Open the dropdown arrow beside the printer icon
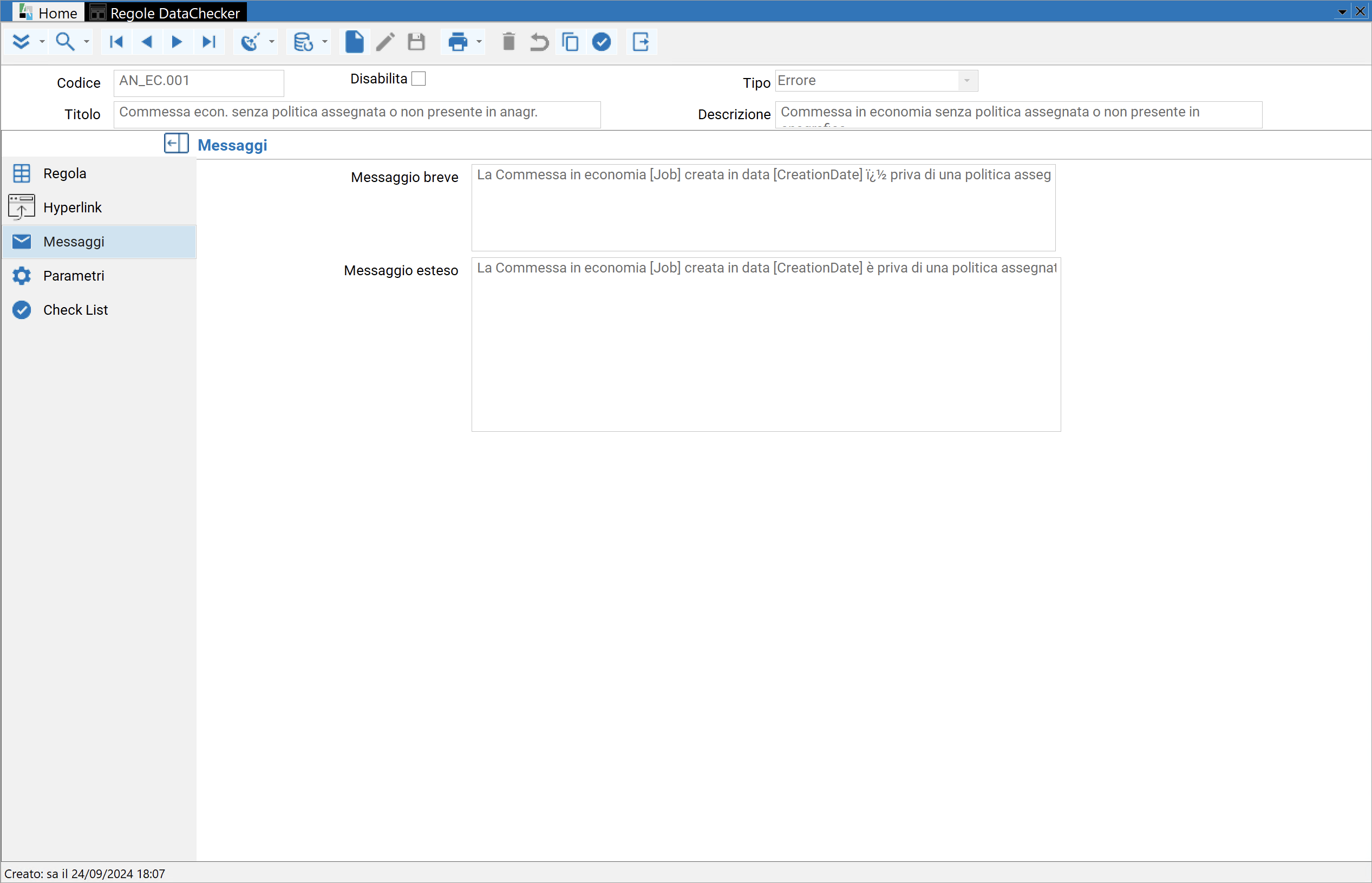1372x883 pixels. coord(479,42)
